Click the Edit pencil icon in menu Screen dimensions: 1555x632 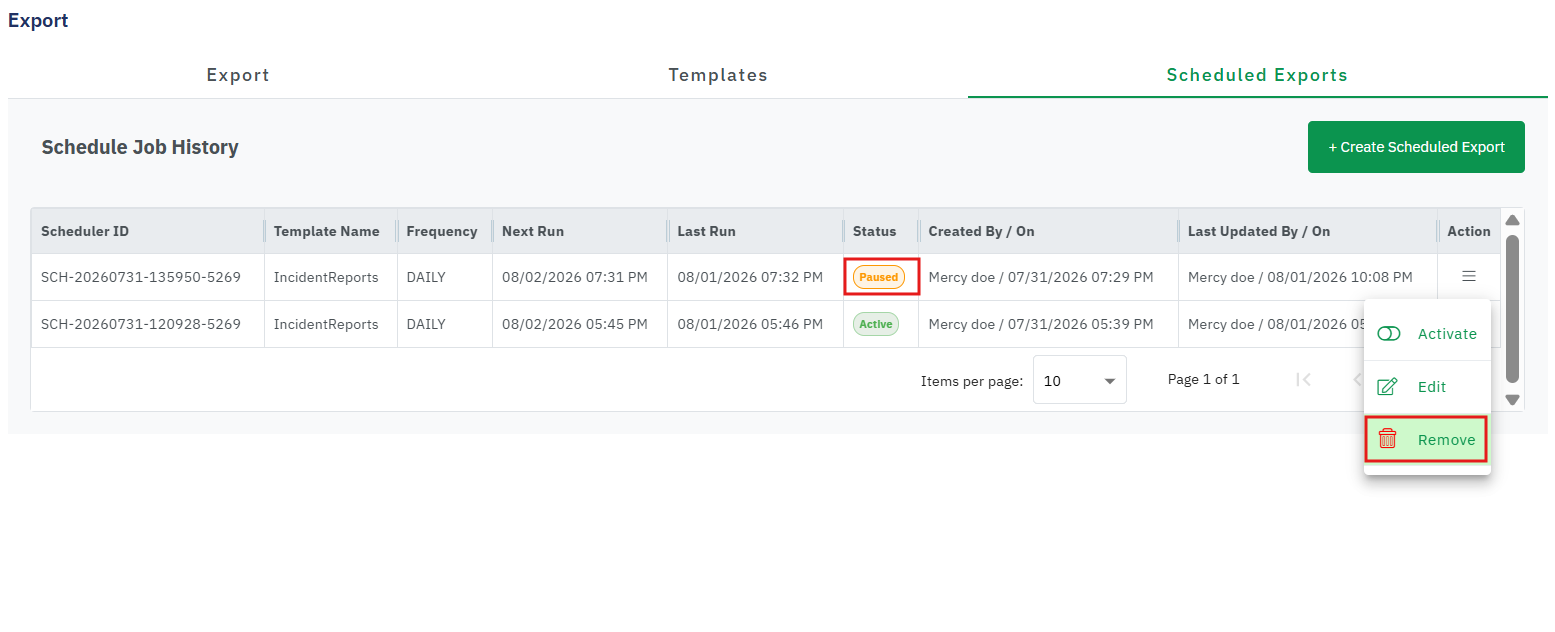click(x=1387, y=387)
